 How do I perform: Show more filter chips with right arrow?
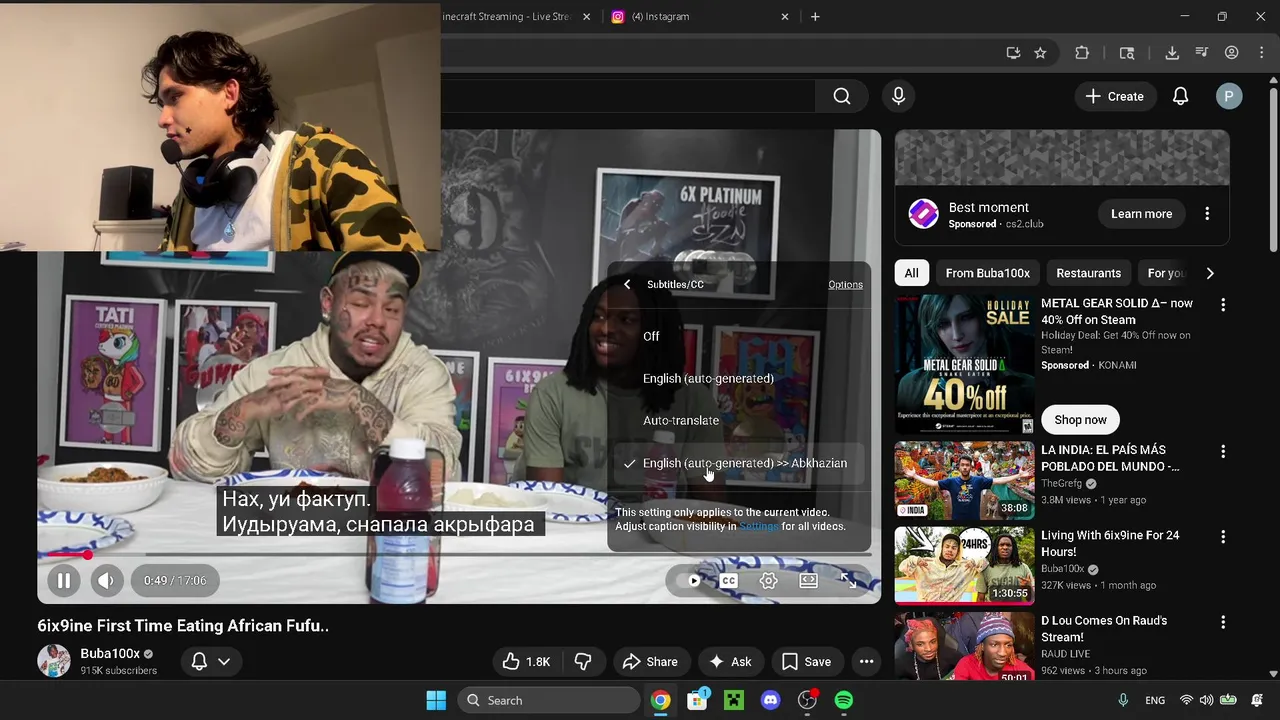click(x=1210, y=273)
